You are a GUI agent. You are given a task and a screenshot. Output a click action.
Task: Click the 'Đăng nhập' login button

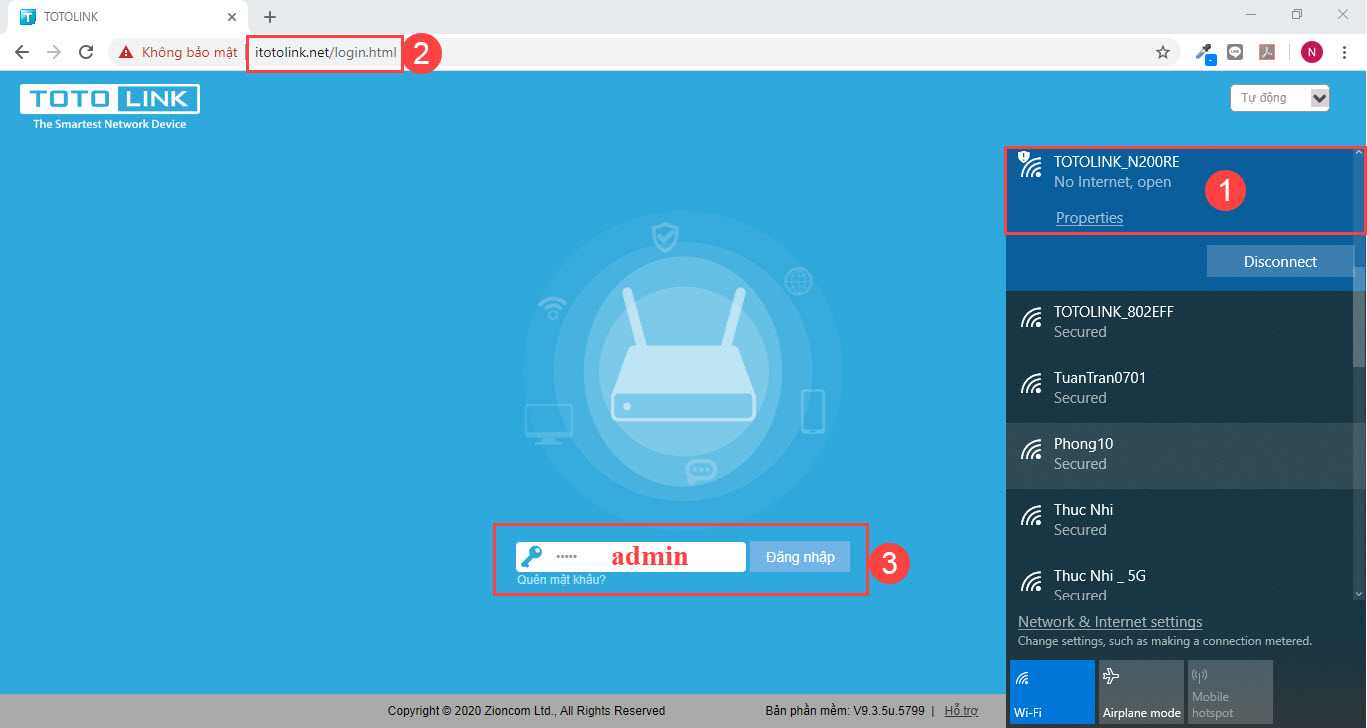click(800, 557)
